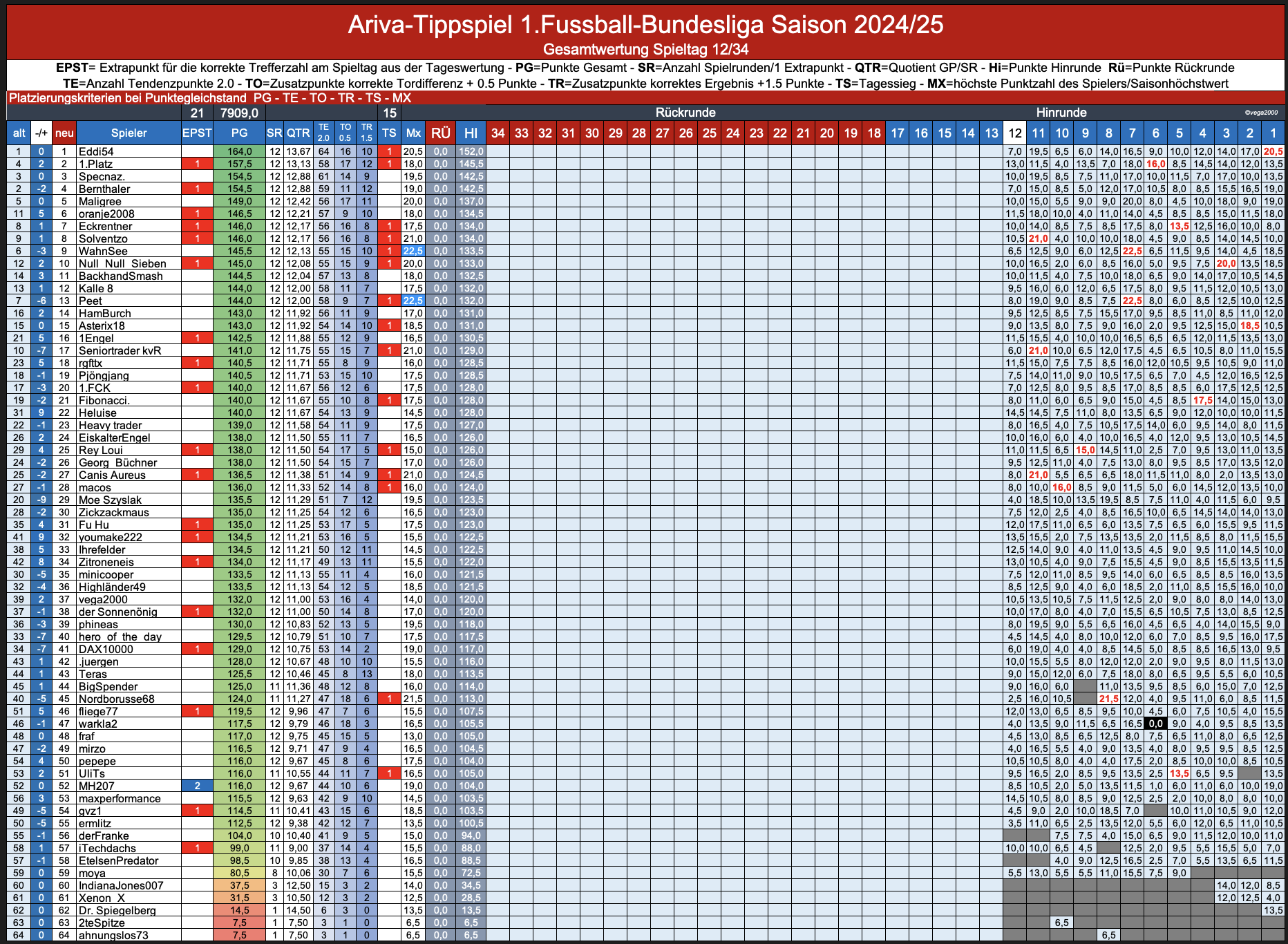
Task: Select player name 1.Platz
Action: 95,164
